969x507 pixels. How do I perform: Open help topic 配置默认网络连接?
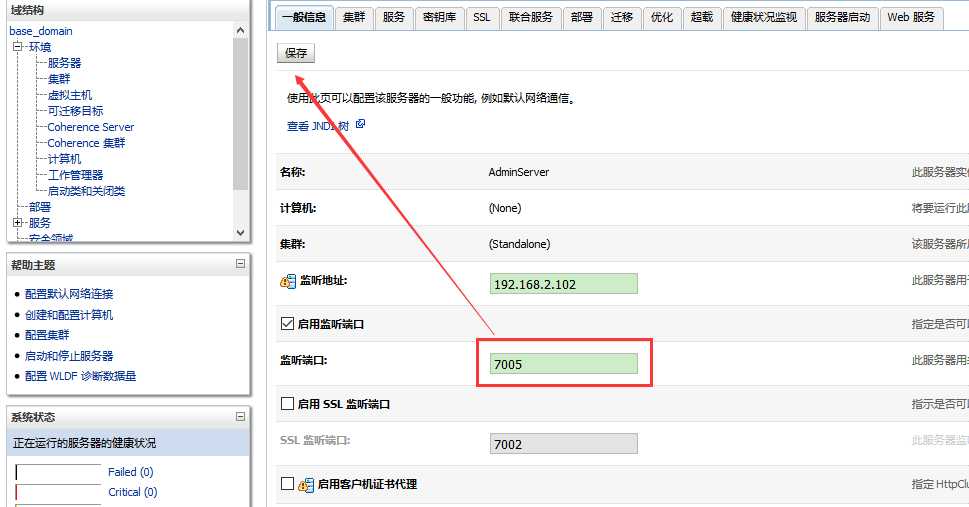[x=69, y=294]
